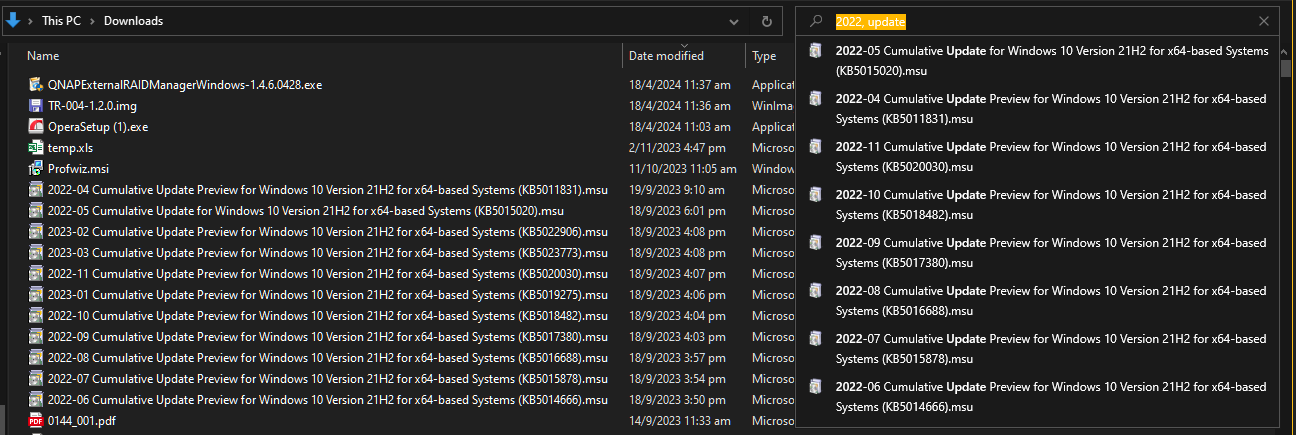Click the file-list icon for KB5022906 update
The height and width of the screenshot is (435, 1296).
tap(36, 232)
